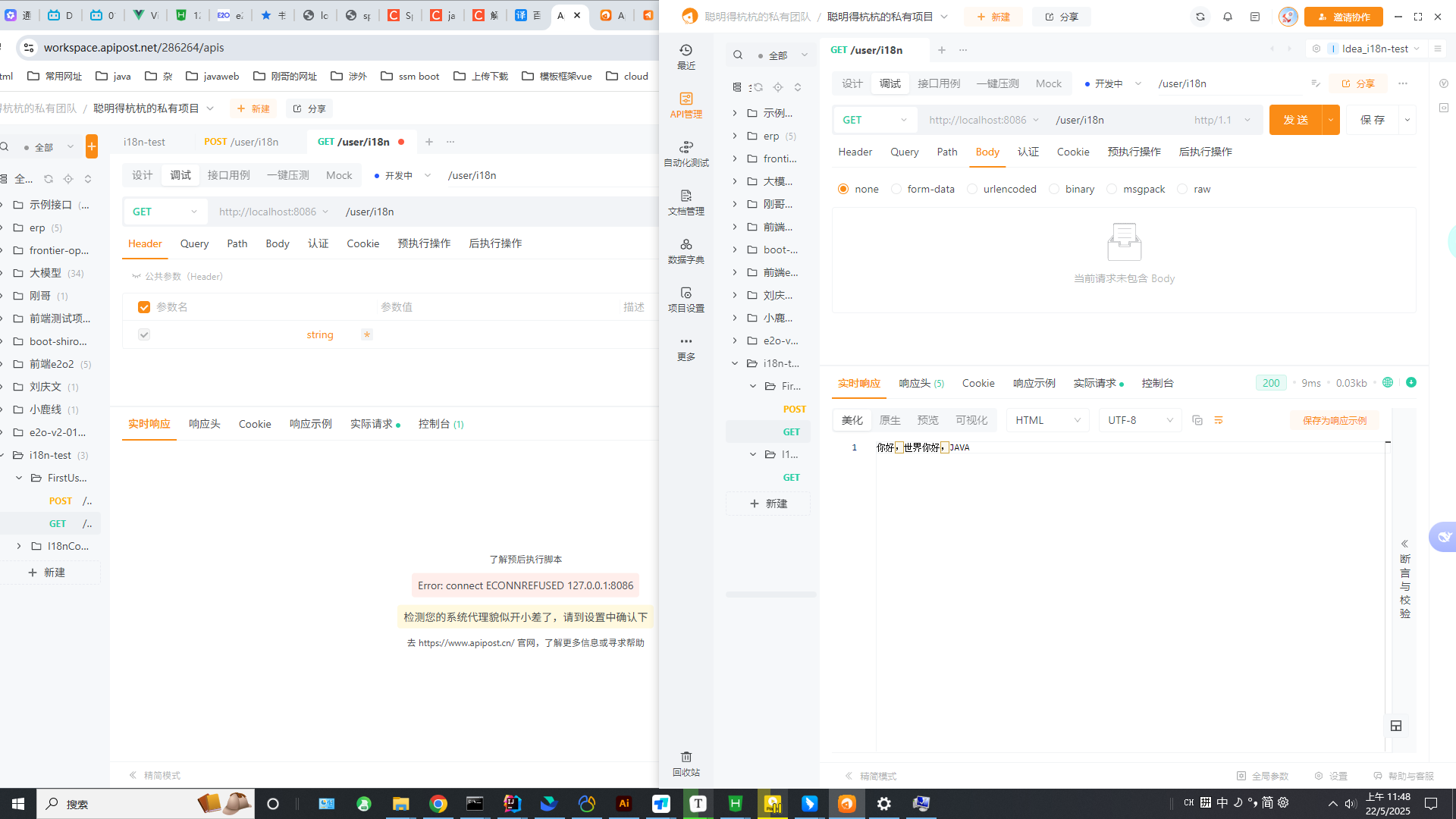Viewport: 1456px width, 819px height.
Task: Select the raw body type radio
Action: pos(1182,189)
